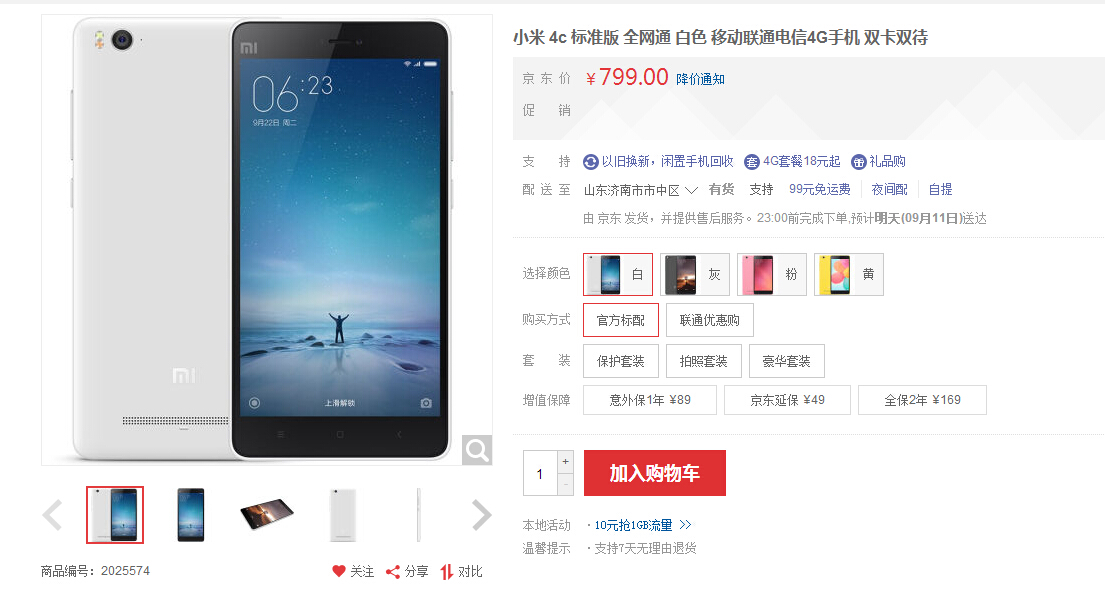Show previous thumbnails with left arrow
The width and height of the screenshot is (1105, 591).
click(53, 515)
